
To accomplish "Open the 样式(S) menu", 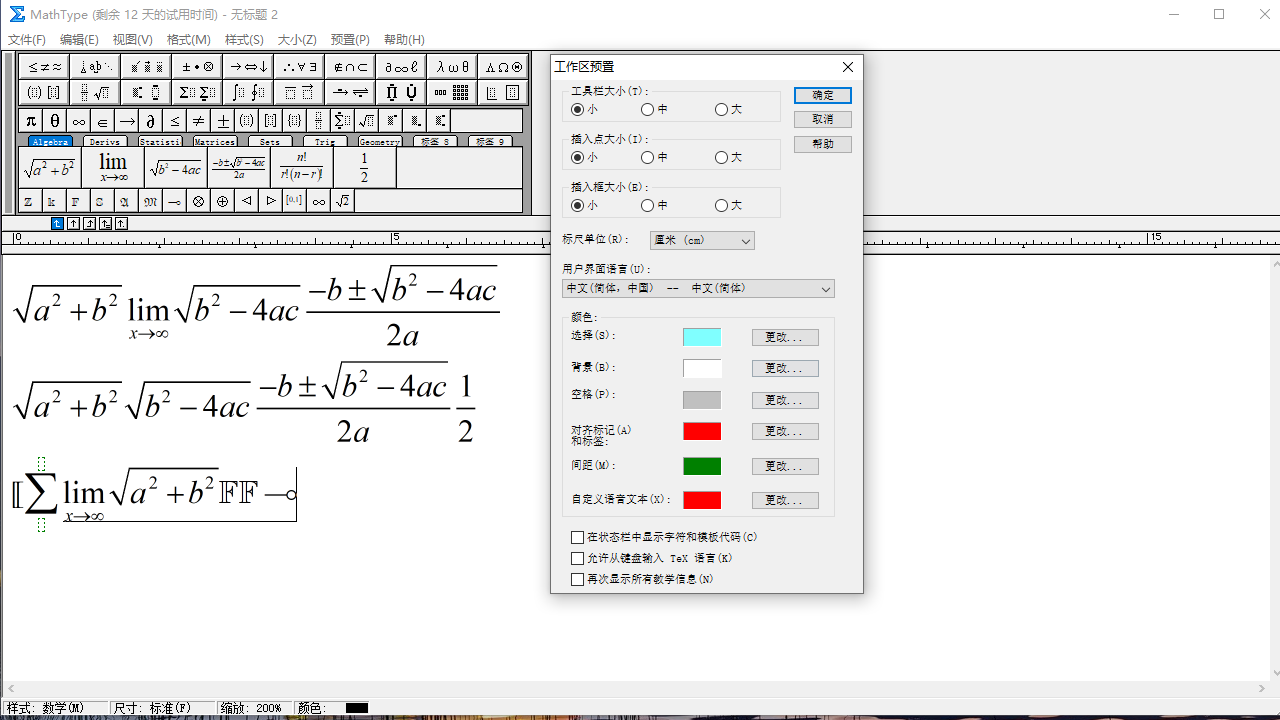I will [x=244, y=40].
